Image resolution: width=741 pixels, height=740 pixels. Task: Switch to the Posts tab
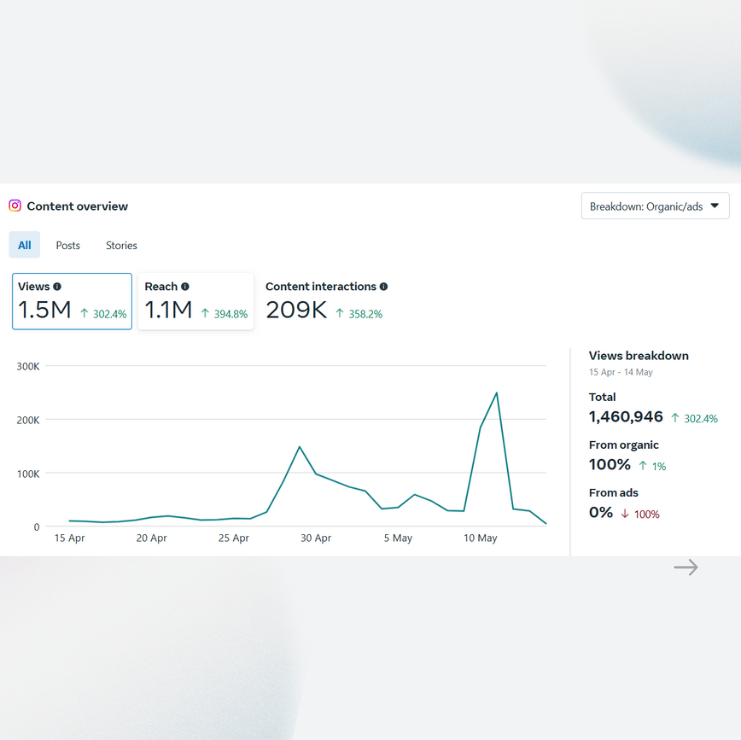pyautogui.click(x=68, y=245)
